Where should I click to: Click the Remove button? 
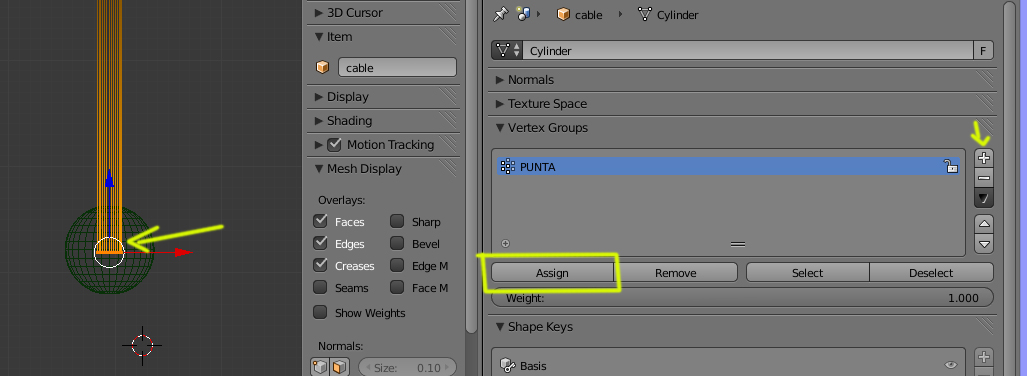pos(676,273)
